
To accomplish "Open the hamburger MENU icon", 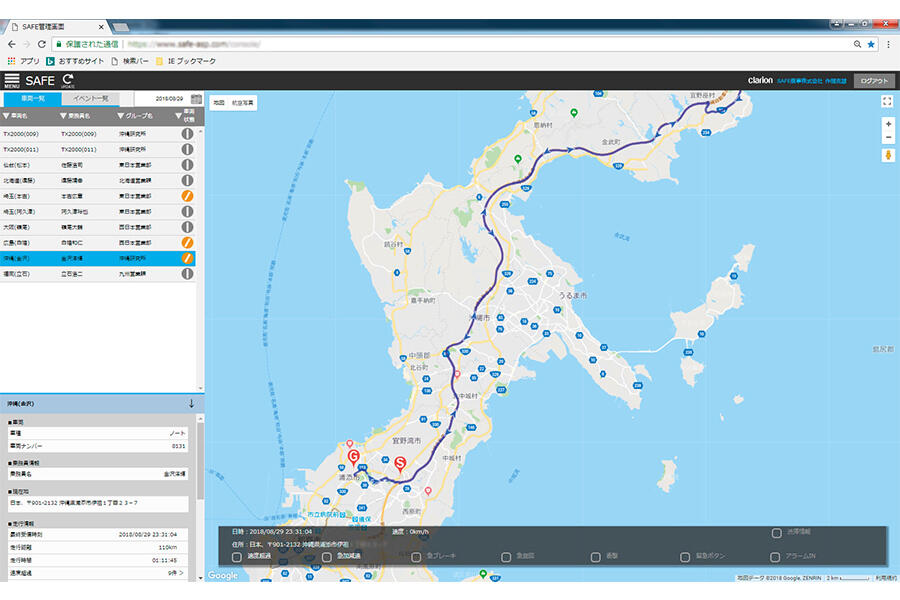I will pos(12,80).
